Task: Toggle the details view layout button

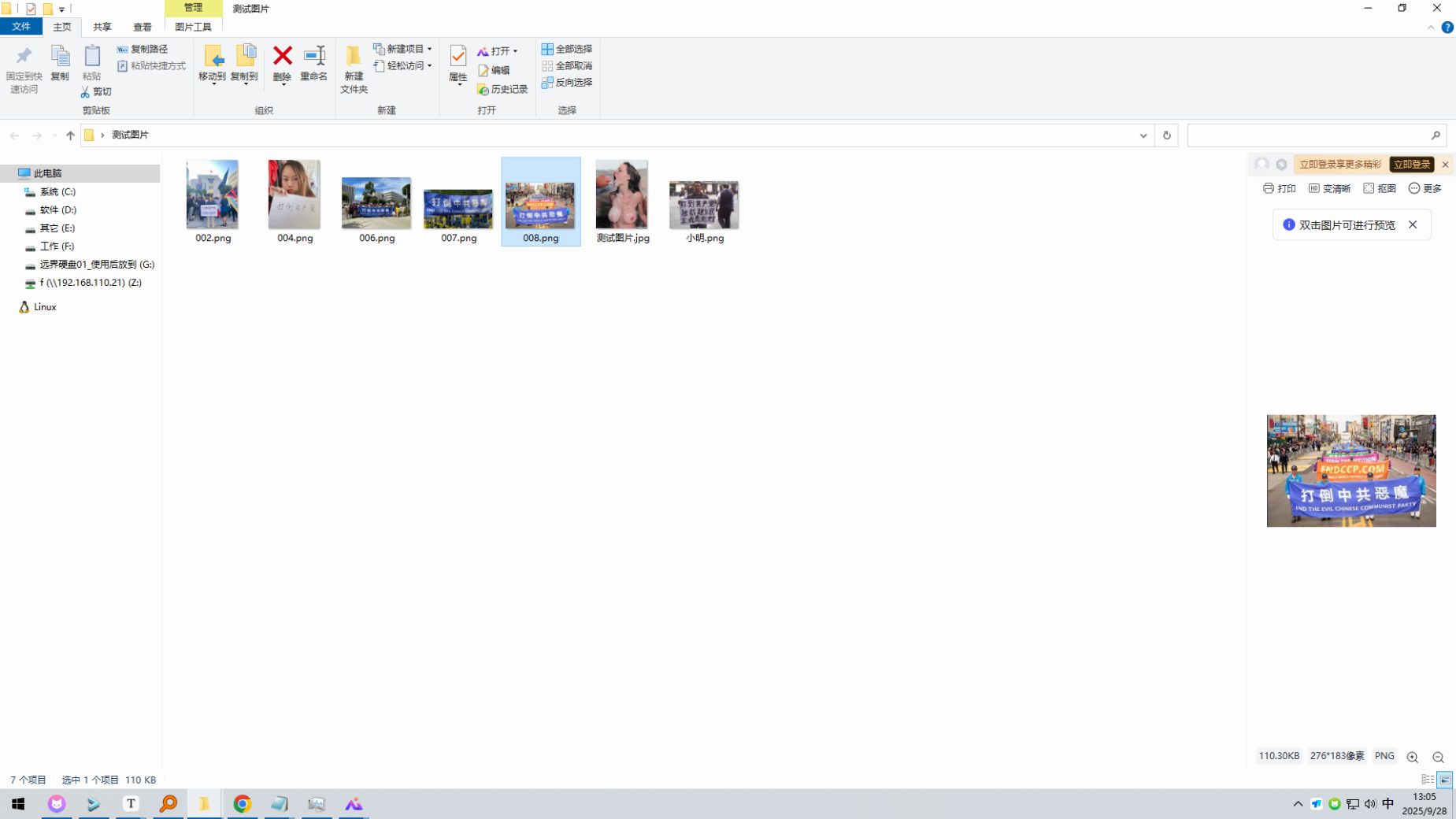Action: point(1427,780)
